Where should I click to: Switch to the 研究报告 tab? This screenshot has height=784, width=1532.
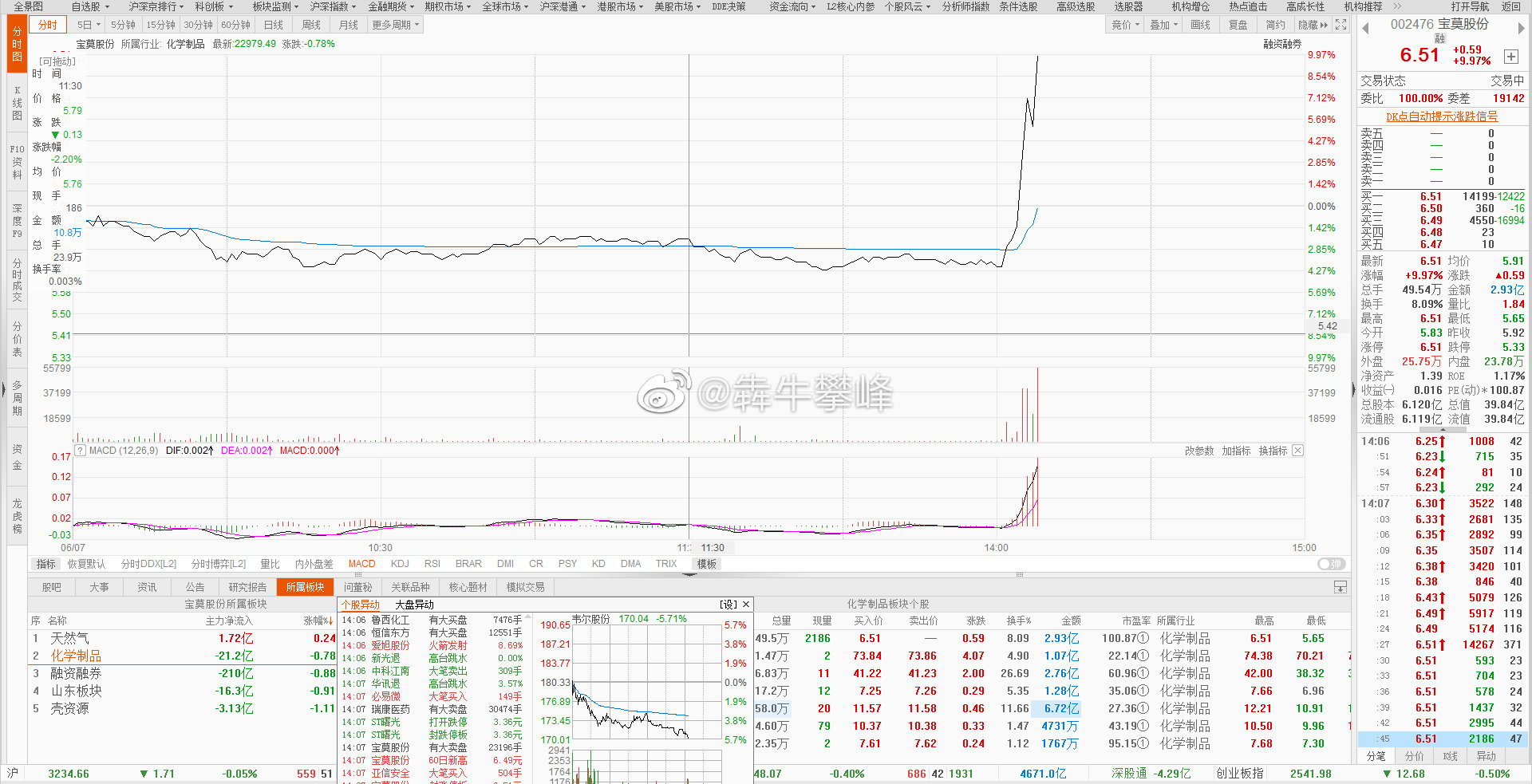click(247, 587)
